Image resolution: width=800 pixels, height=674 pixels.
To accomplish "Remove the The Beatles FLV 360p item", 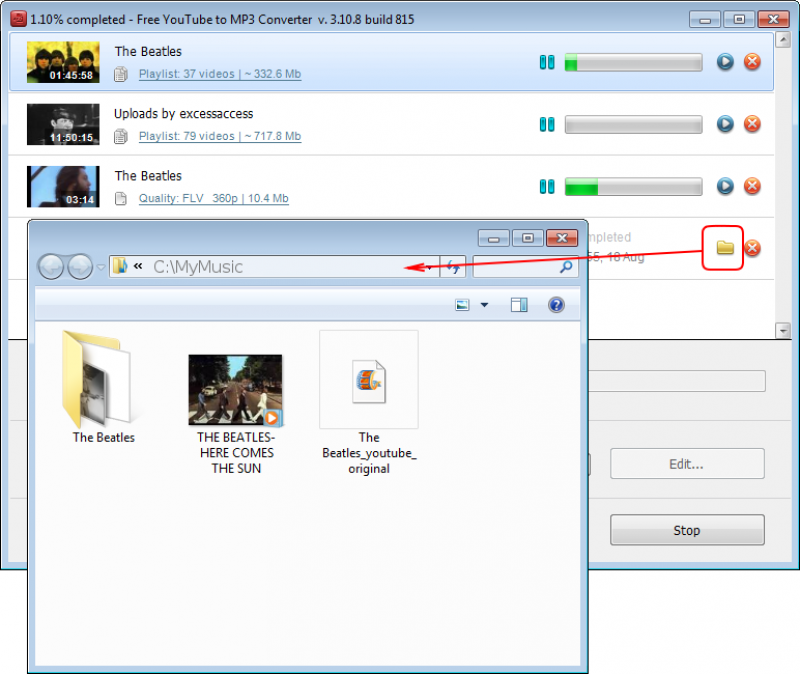I will pos(752,186).
